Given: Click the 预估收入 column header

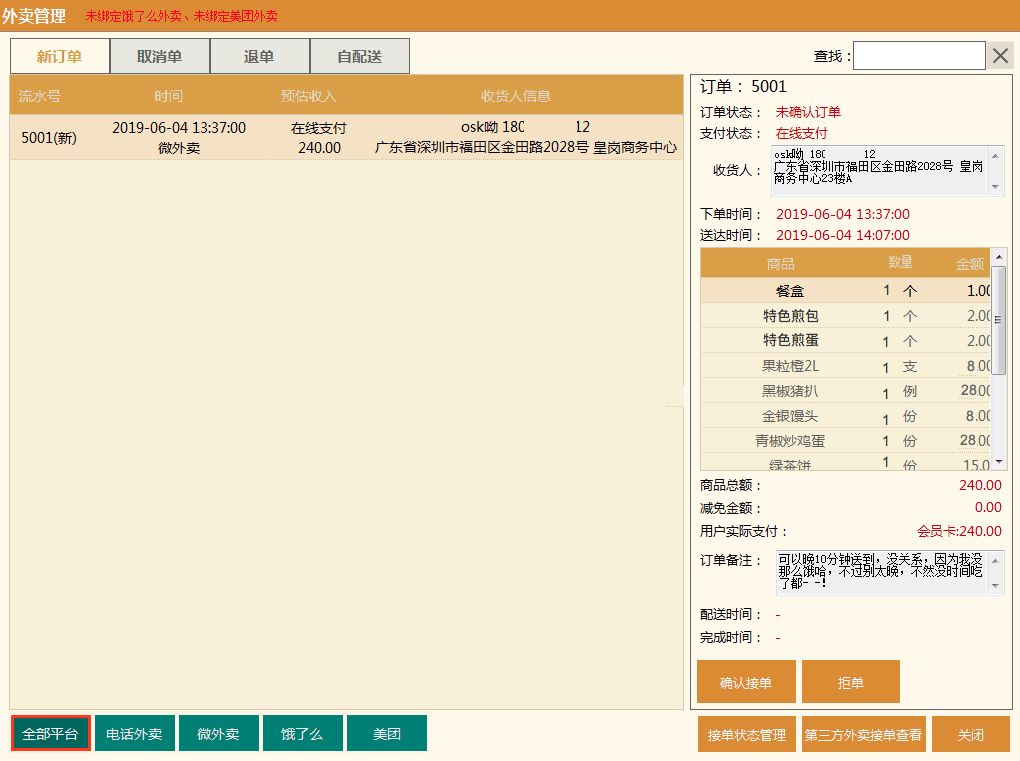Looking at the screenshot, I should (x=308, y=96).
